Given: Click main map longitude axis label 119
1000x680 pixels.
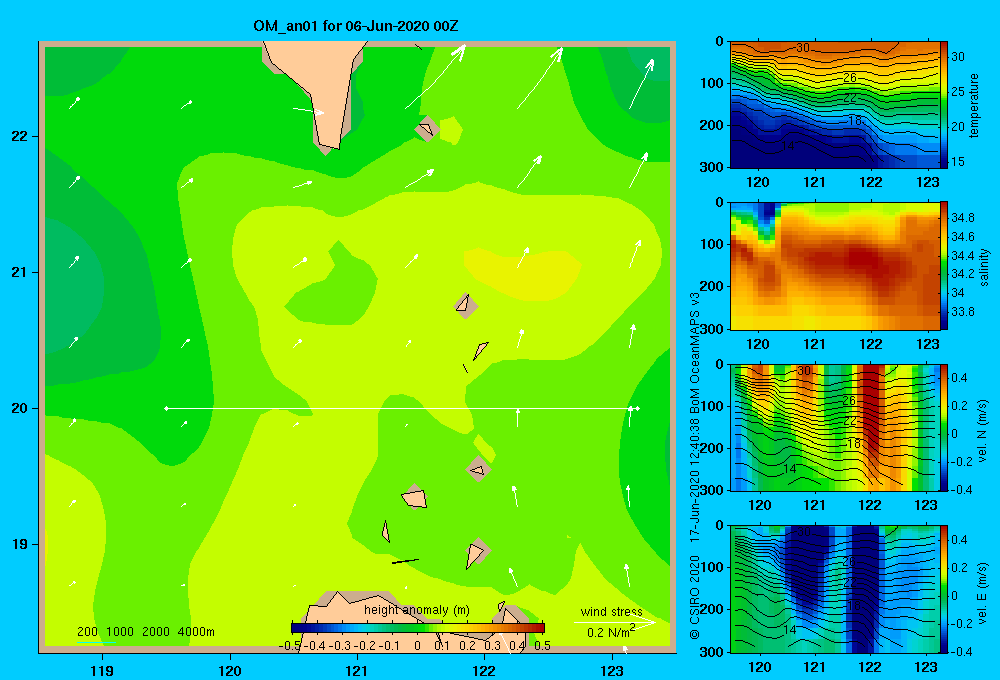Looking at the screenshot, I should point(103,670).
